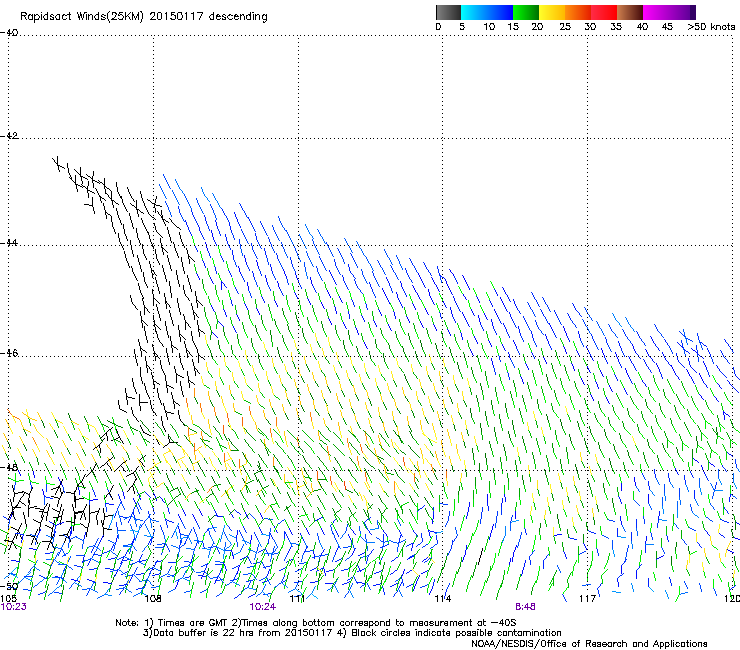Select the '111' longitude axis label
The height and width of the screenshot is (650, 740).
297,599
